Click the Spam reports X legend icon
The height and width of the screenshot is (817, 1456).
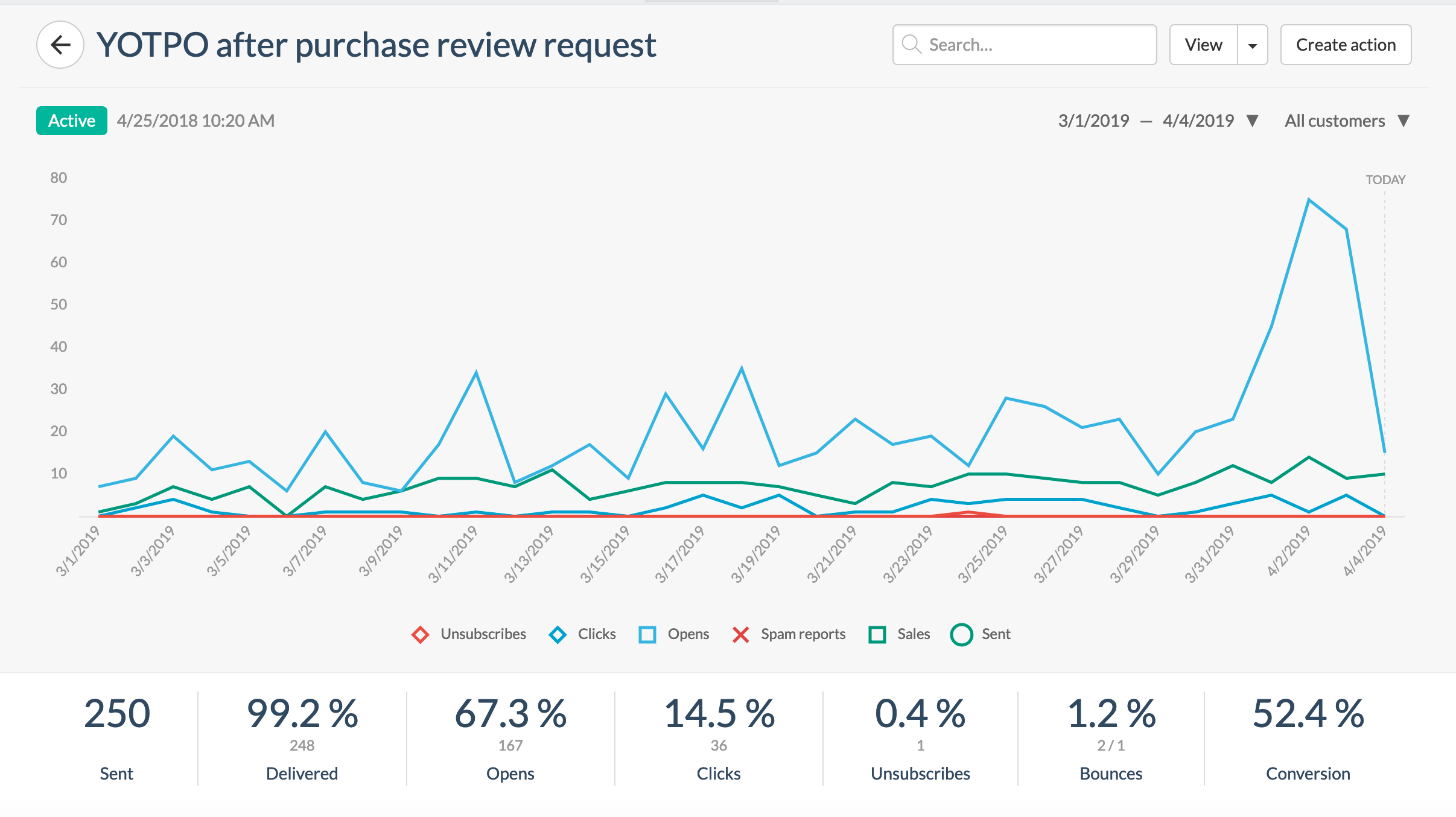(740, 635)
